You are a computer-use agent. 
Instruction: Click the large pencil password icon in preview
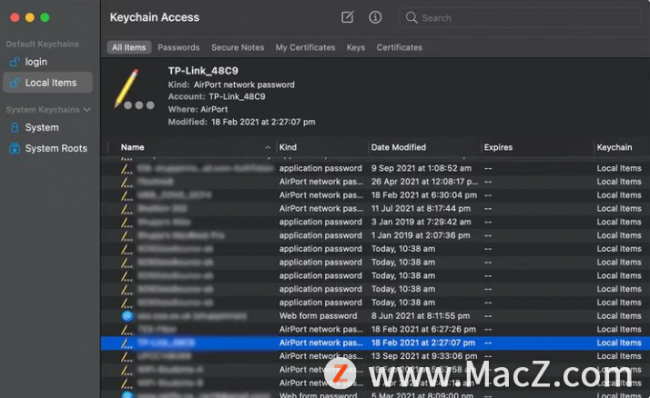point(133,90)
